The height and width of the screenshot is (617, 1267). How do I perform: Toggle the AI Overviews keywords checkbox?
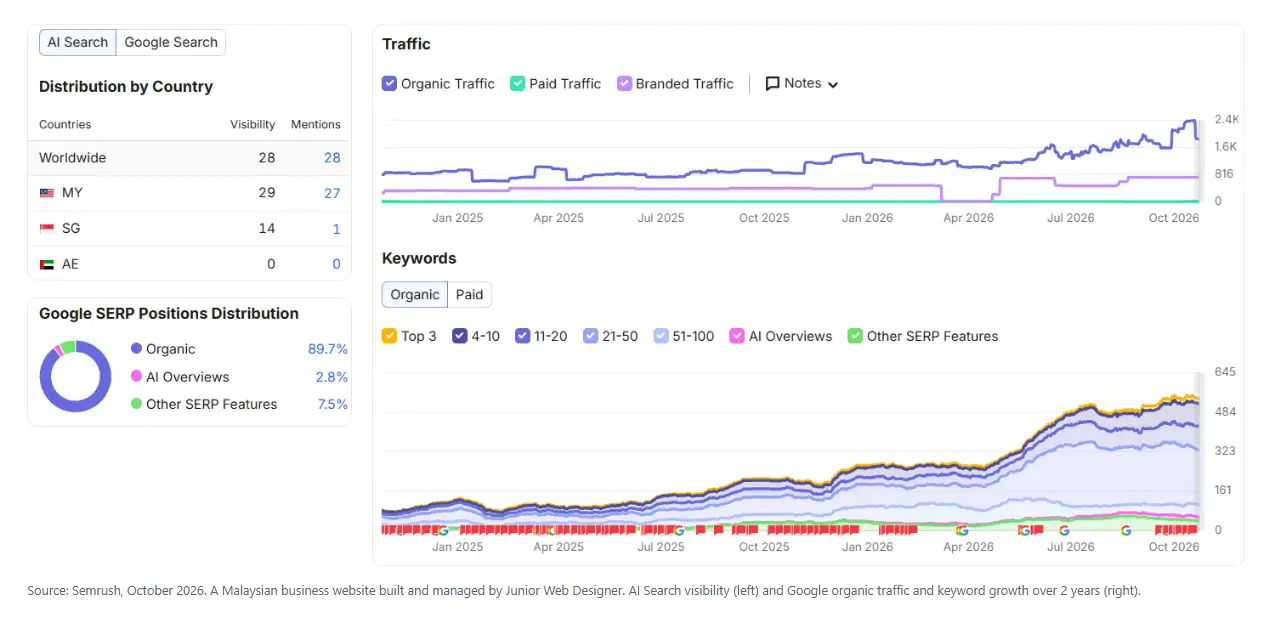pyautogui.click(x=738, y=336)
